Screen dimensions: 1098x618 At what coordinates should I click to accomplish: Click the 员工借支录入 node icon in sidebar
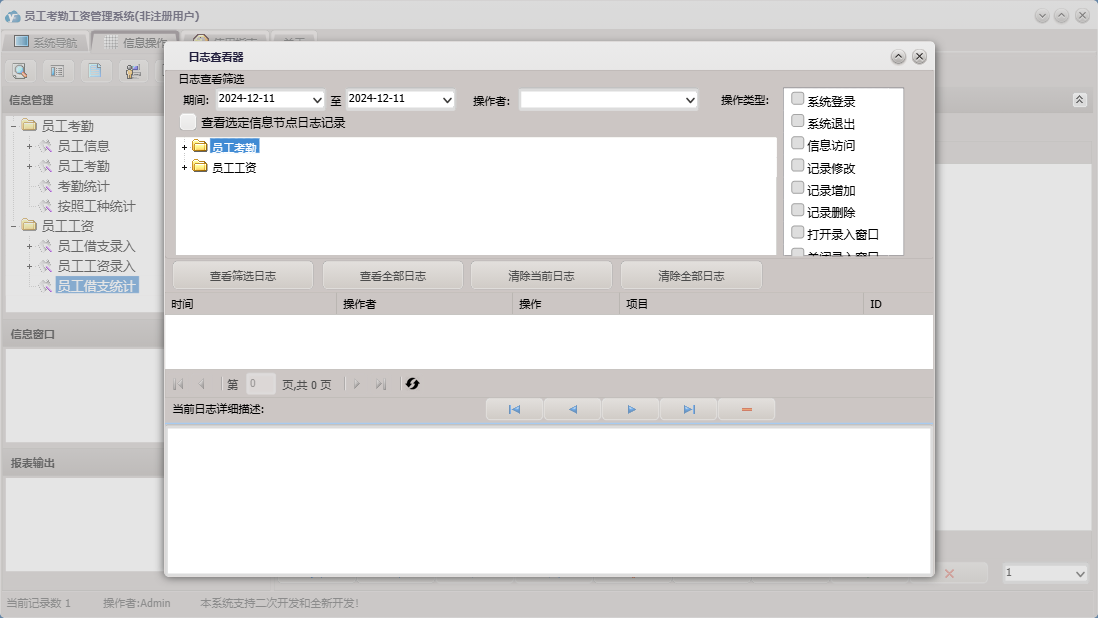click(46, 246)
